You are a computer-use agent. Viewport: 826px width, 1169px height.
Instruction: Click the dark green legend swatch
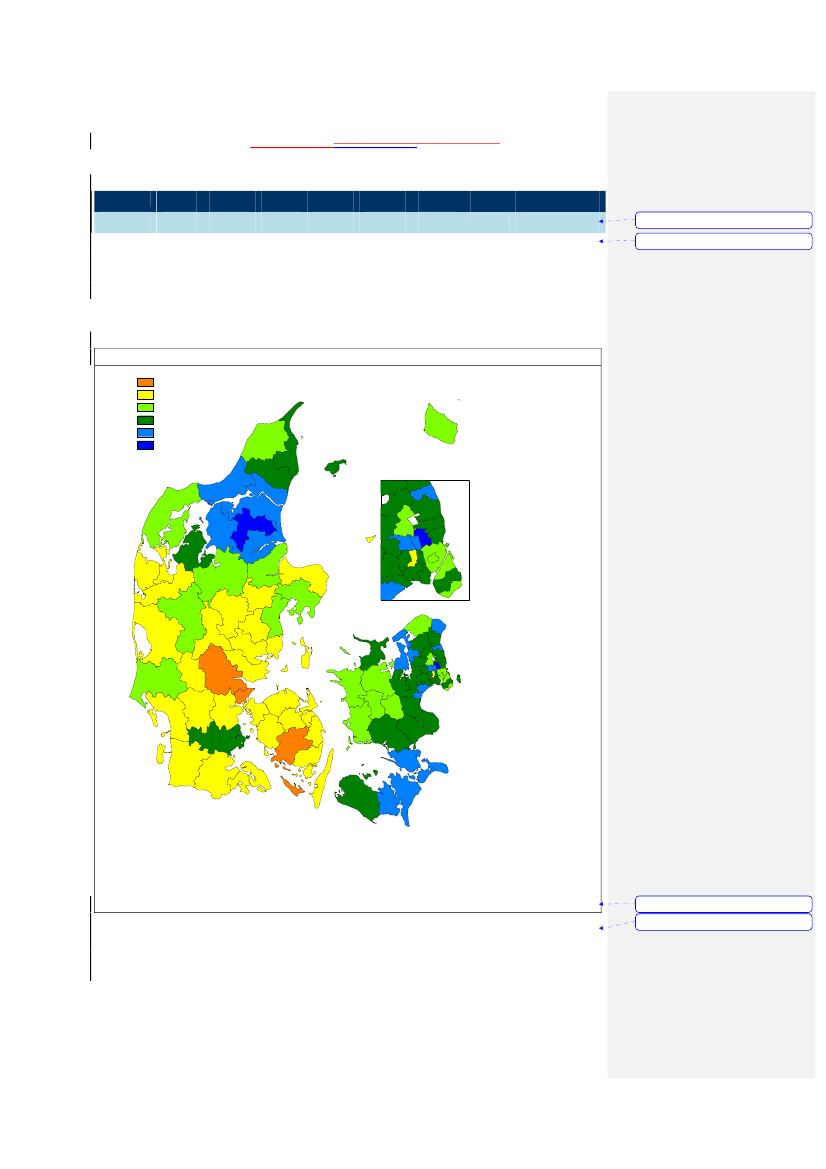145,420
